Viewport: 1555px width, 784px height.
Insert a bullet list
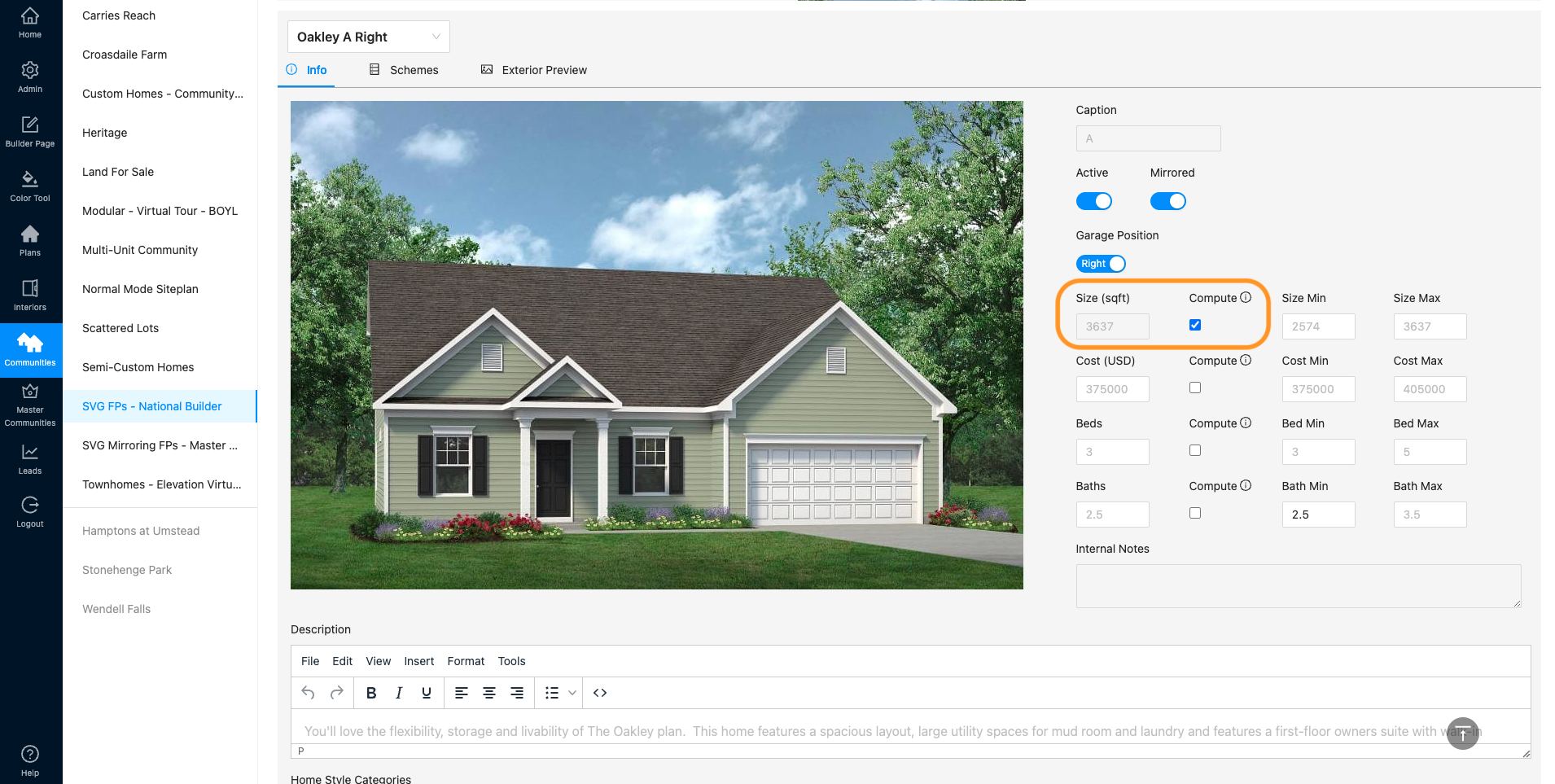click(552, 693)
